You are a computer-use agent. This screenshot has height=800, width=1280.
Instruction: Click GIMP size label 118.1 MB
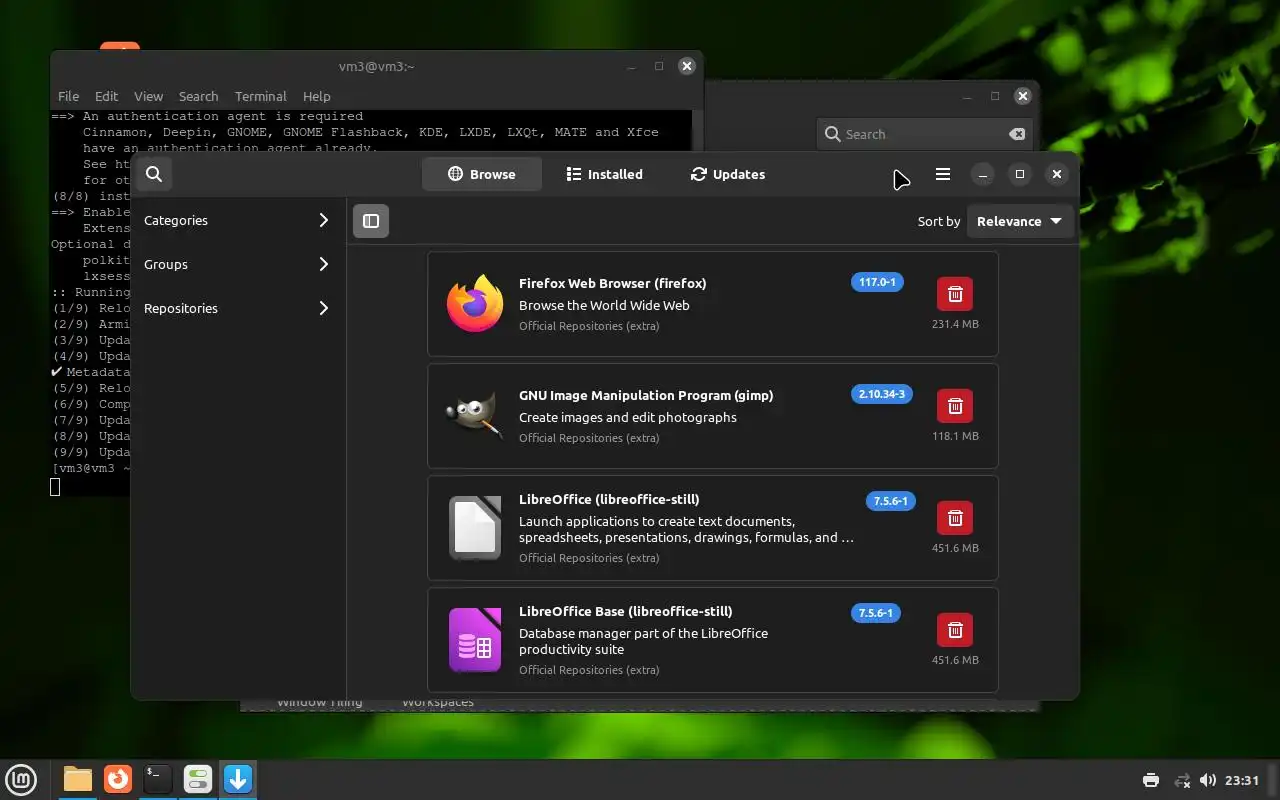[x=955, y=436]
